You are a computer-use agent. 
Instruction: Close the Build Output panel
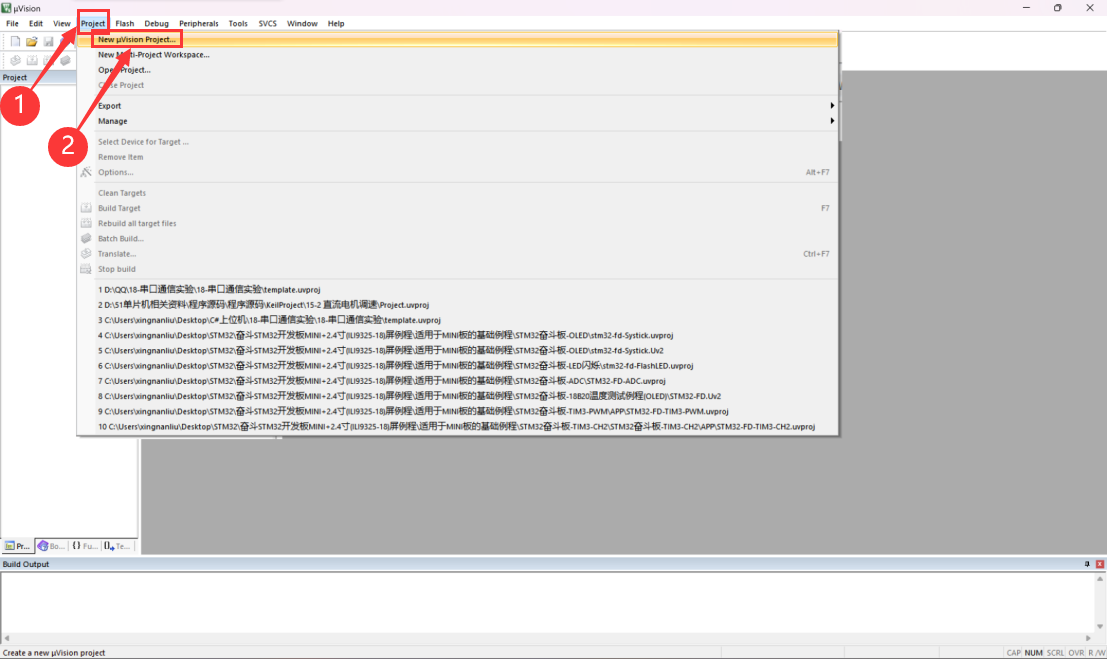(x=1100, y=564)
